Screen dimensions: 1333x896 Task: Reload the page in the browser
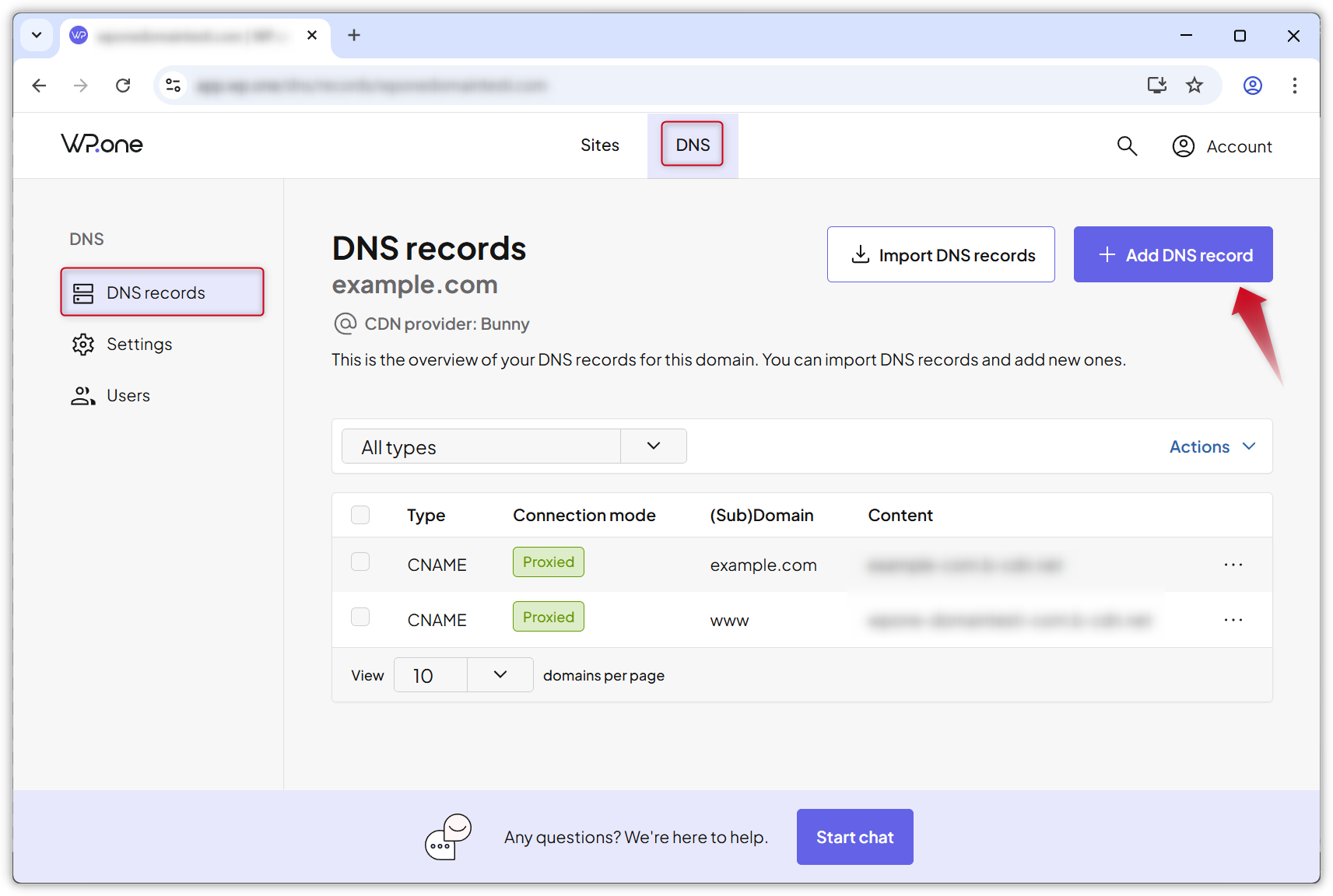[x=123, y=86]
